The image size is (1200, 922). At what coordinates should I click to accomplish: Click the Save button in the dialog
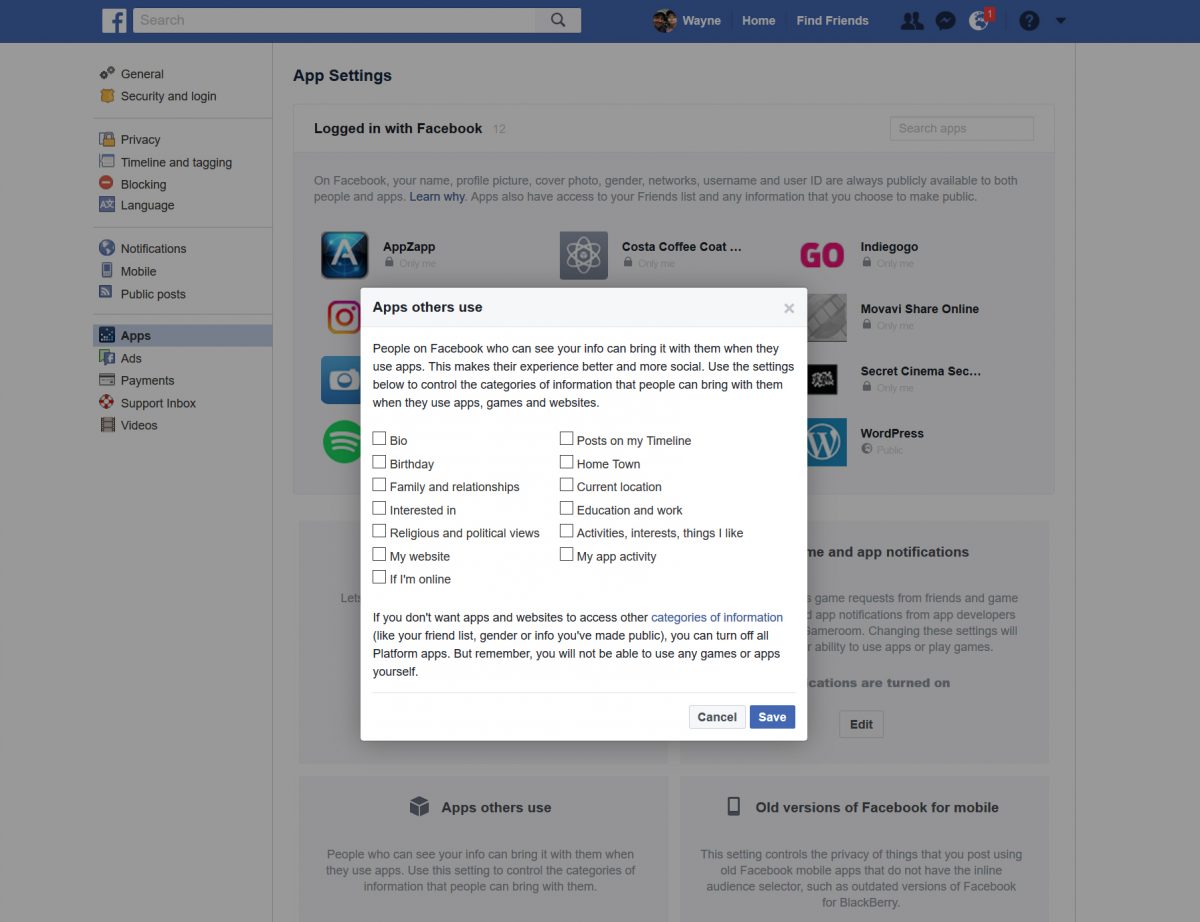pos(771,717)
